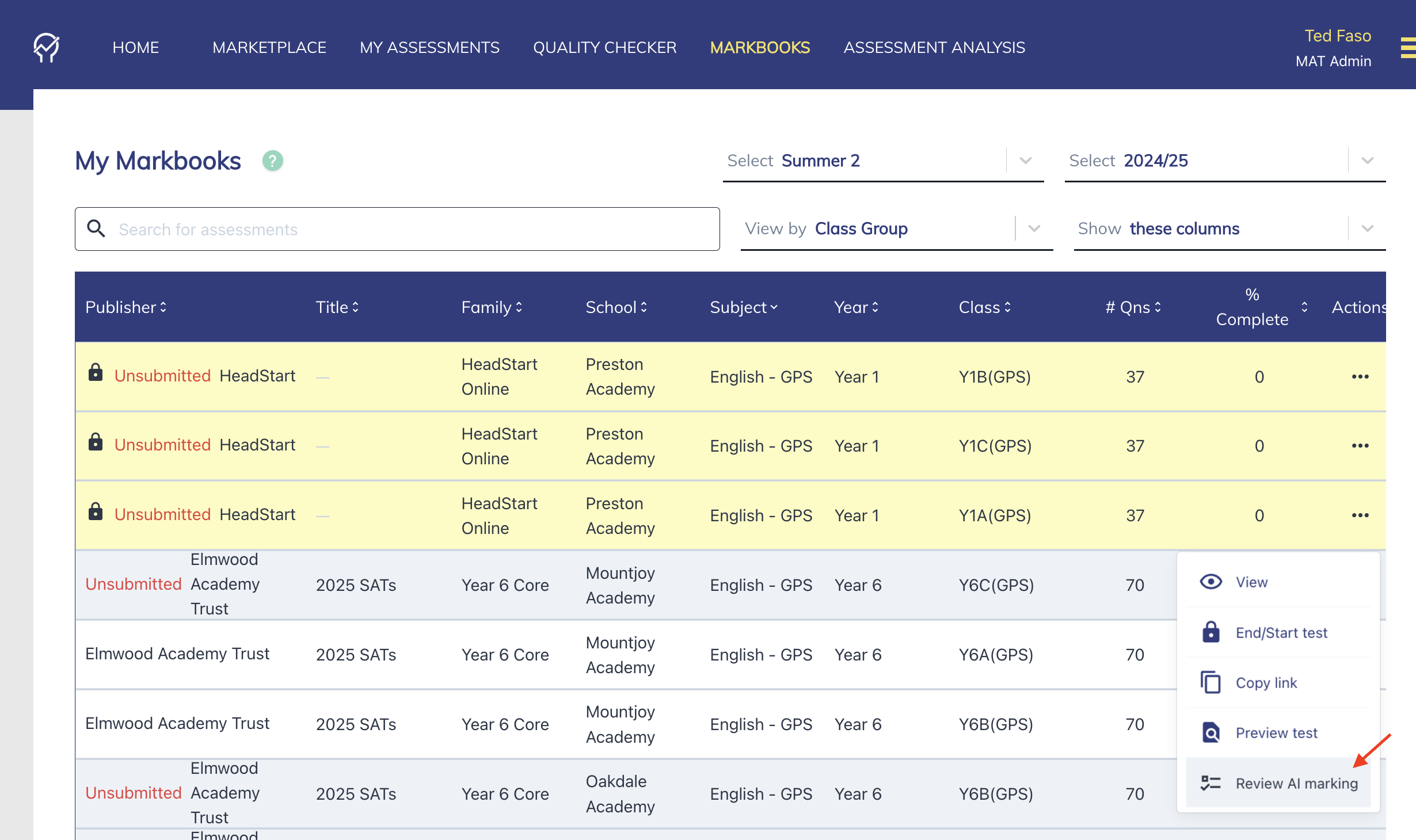Click Unsubmitted status on Y1B(GPS) row
Image resolution: width=1416 pixels, height=840 pixels.
pos(162,376)
